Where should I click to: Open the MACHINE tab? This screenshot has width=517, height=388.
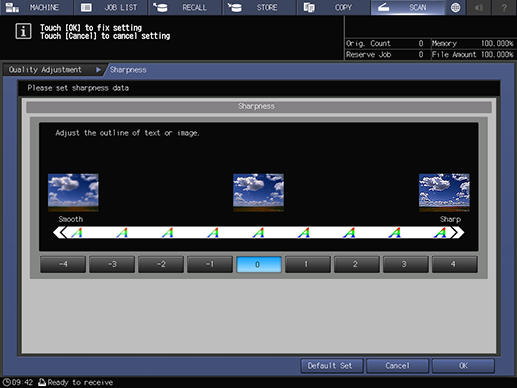tap(36, 7)
